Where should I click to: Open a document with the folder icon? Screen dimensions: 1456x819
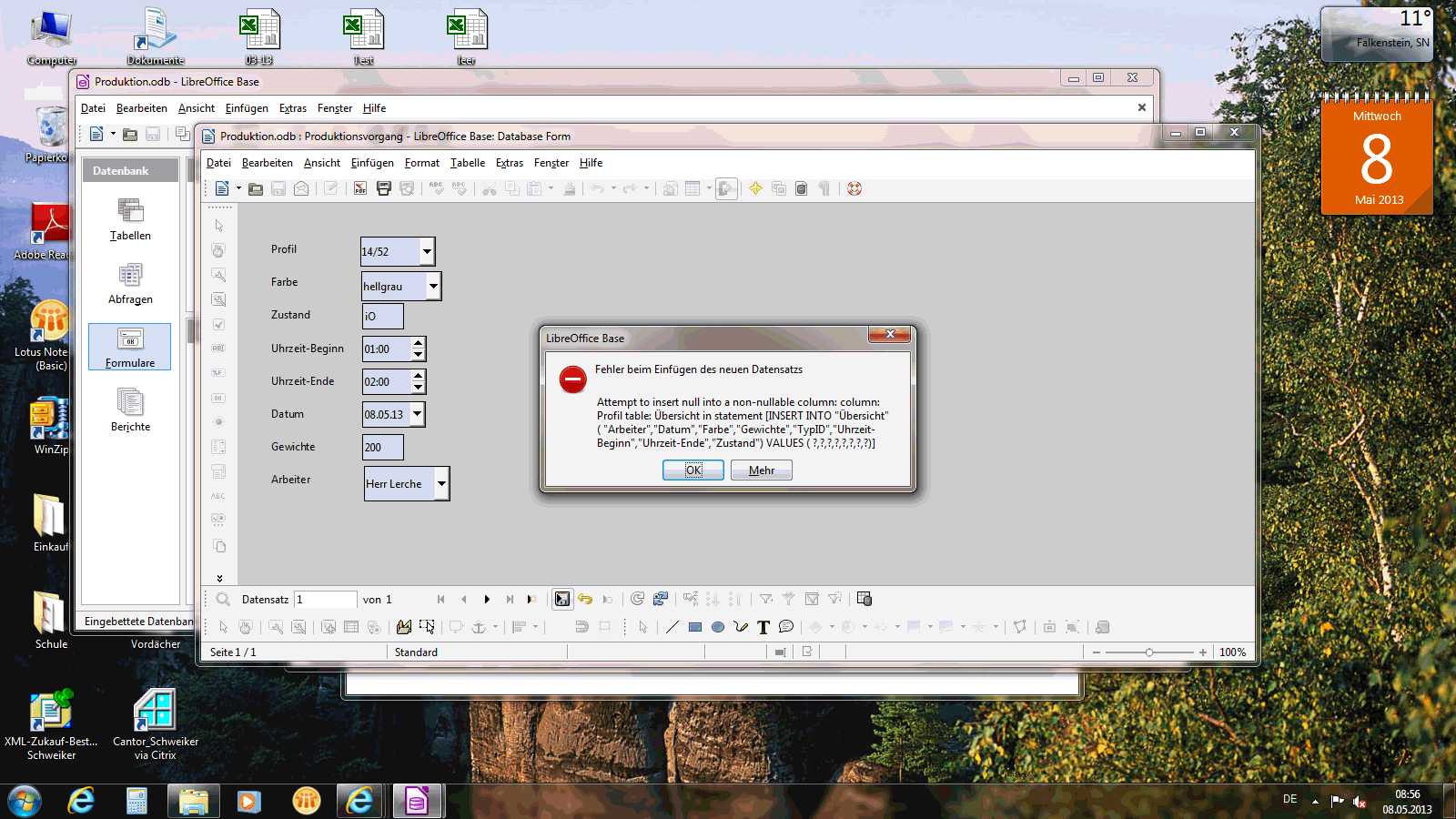pyautogui.click(x=256, y=188)
